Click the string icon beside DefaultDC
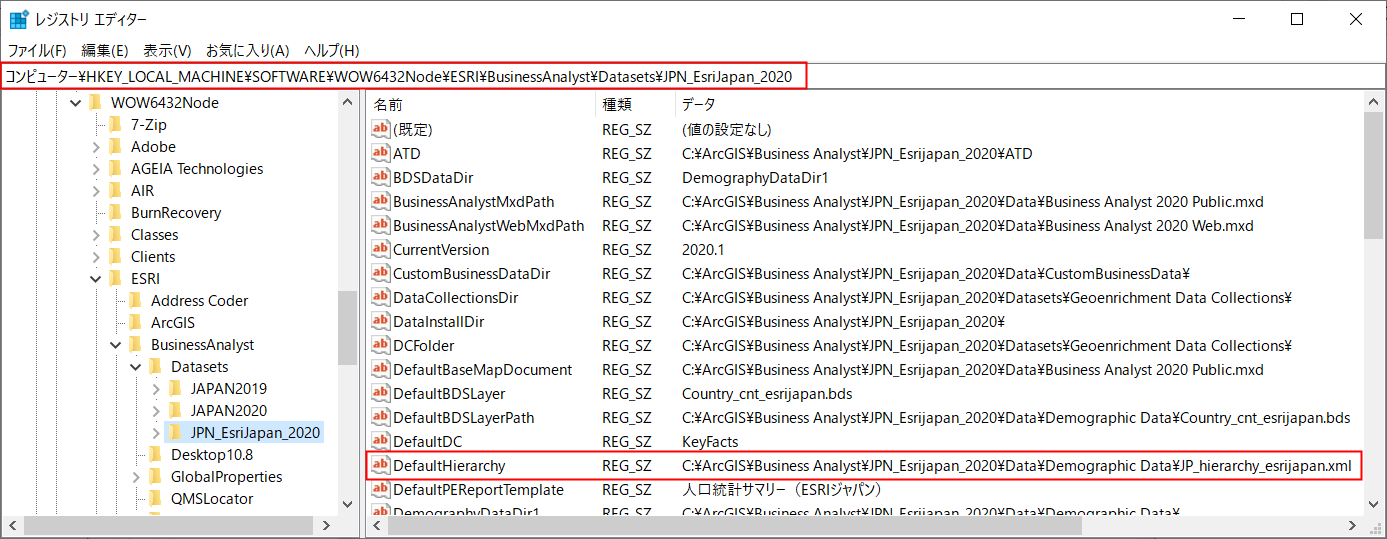Image resolution: width=1387 pixels, height=539 pixels. point(380,441)
